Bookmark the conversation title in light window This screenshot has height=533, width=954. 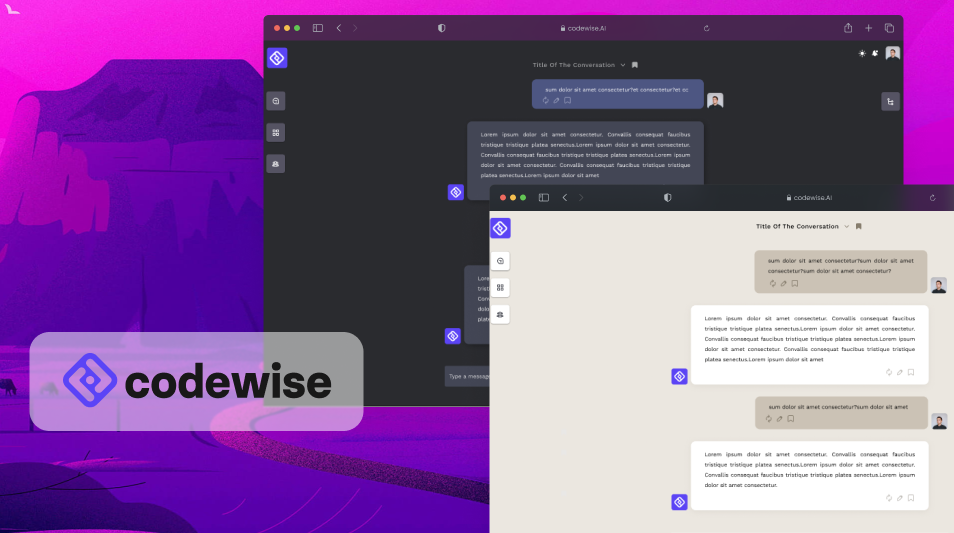(x=858, y=226)
